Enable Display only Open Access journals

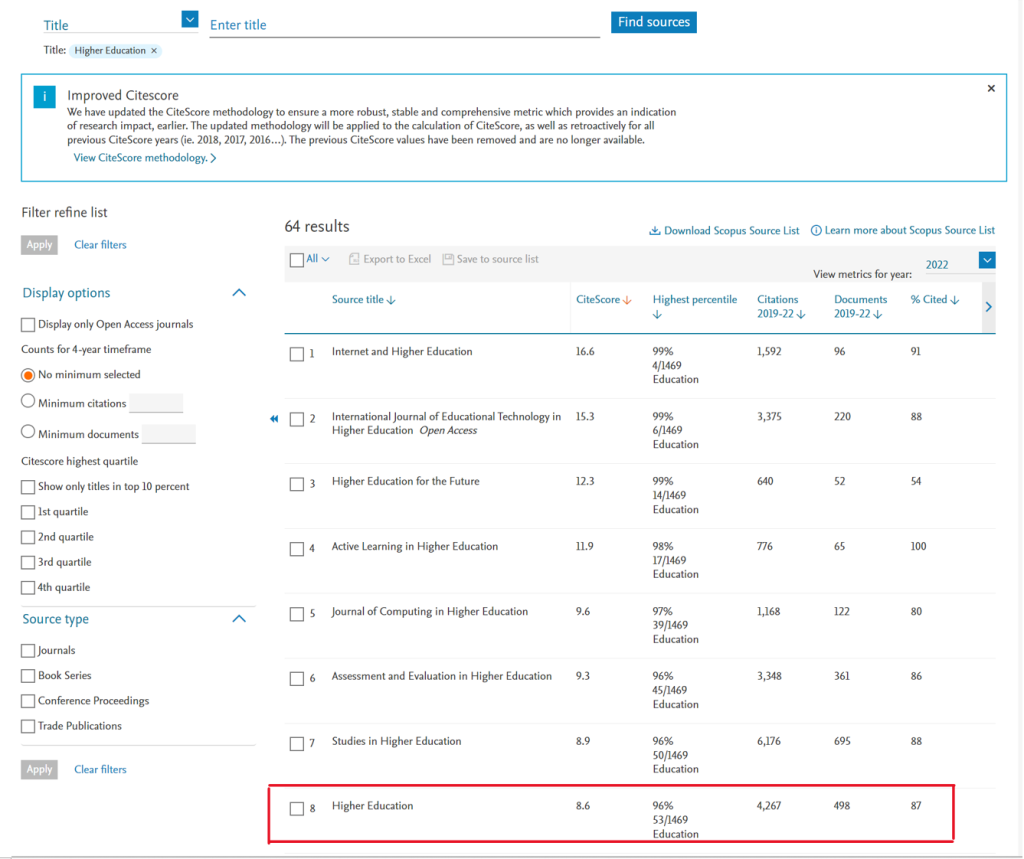[x=28, y=325]
